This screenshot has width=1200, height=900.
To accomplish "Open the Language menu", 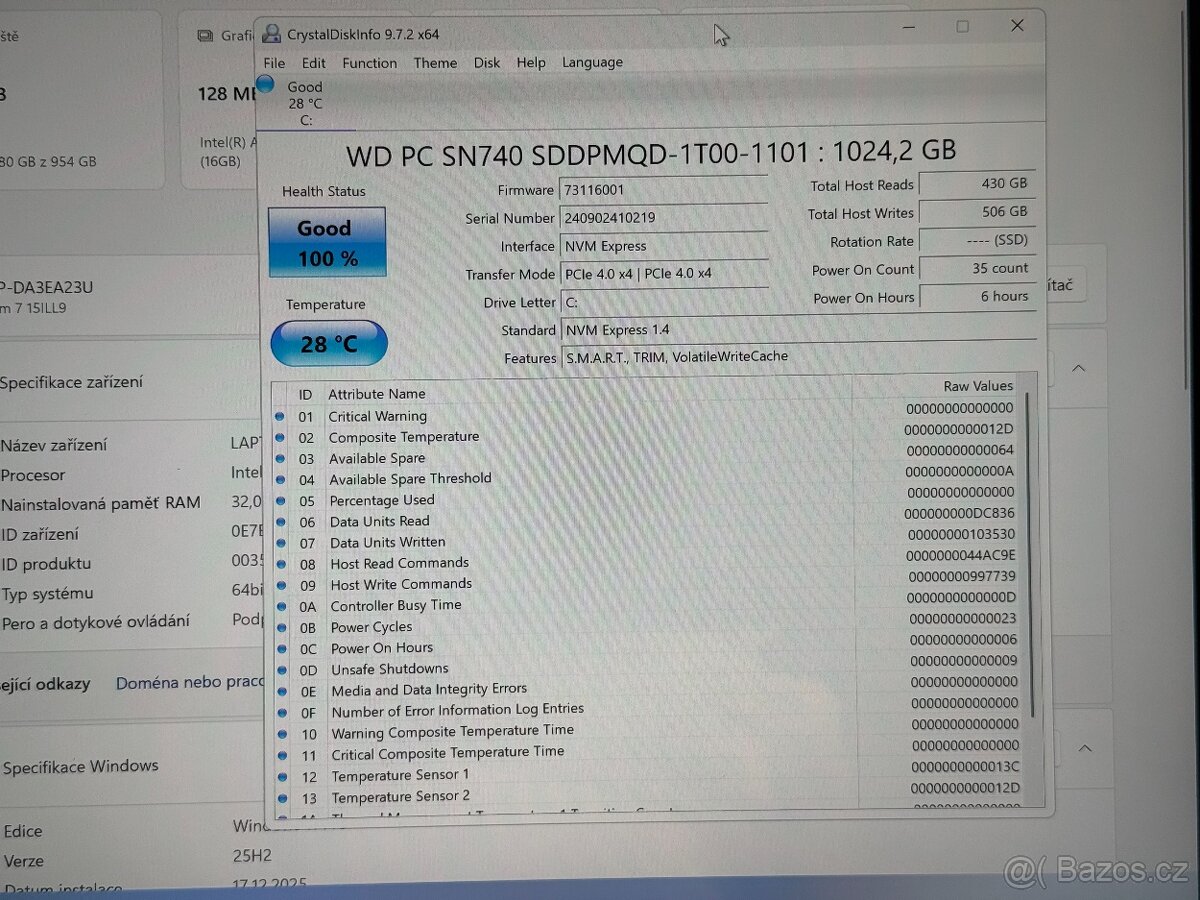I will (592, 62).
